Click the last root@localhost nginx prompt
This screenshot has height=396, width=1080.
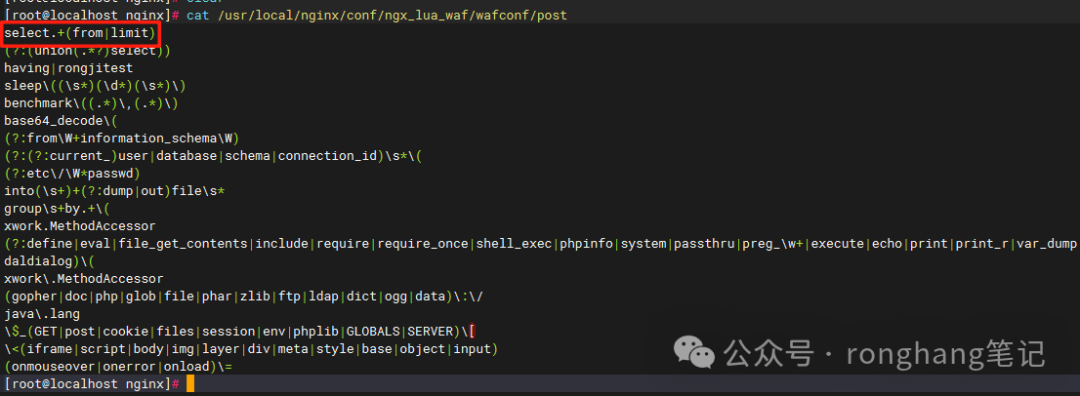click(92, 384)
